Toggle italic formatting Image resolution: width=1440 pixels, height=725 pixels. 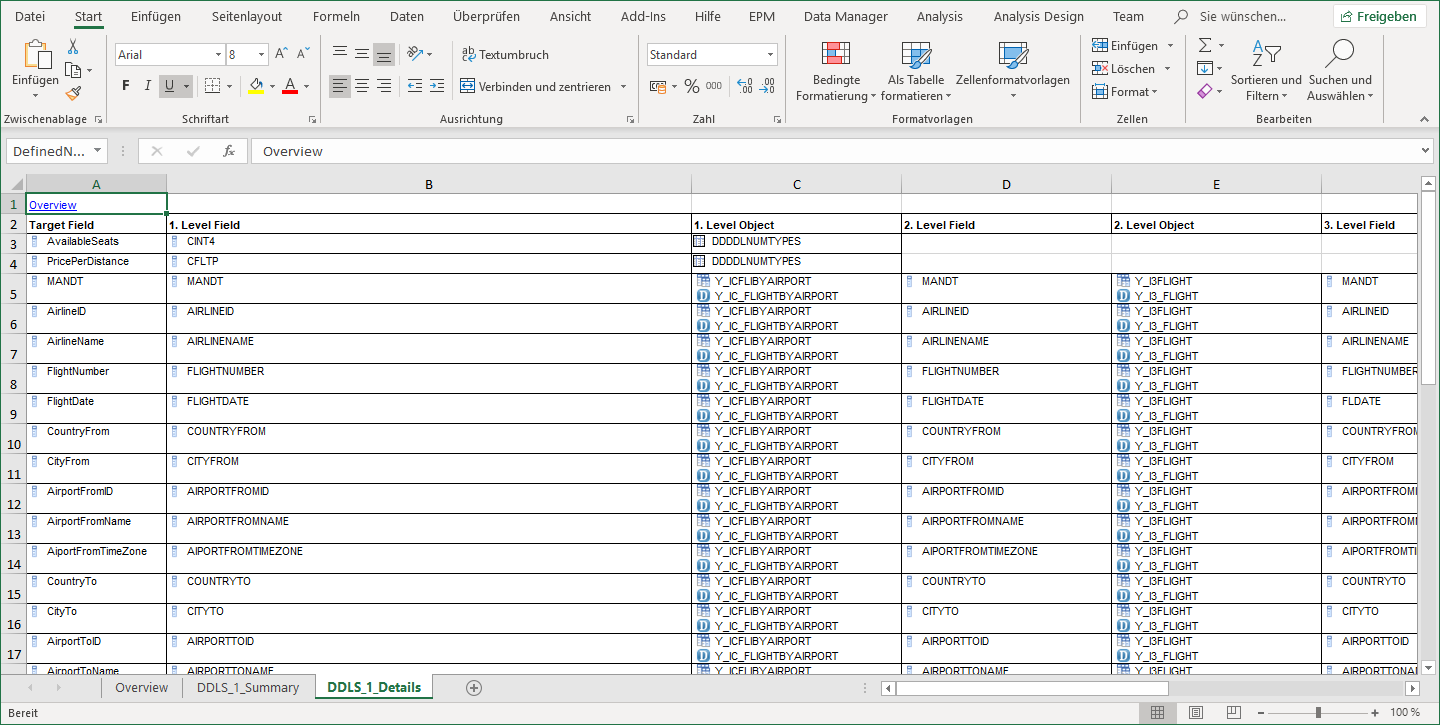146,86
